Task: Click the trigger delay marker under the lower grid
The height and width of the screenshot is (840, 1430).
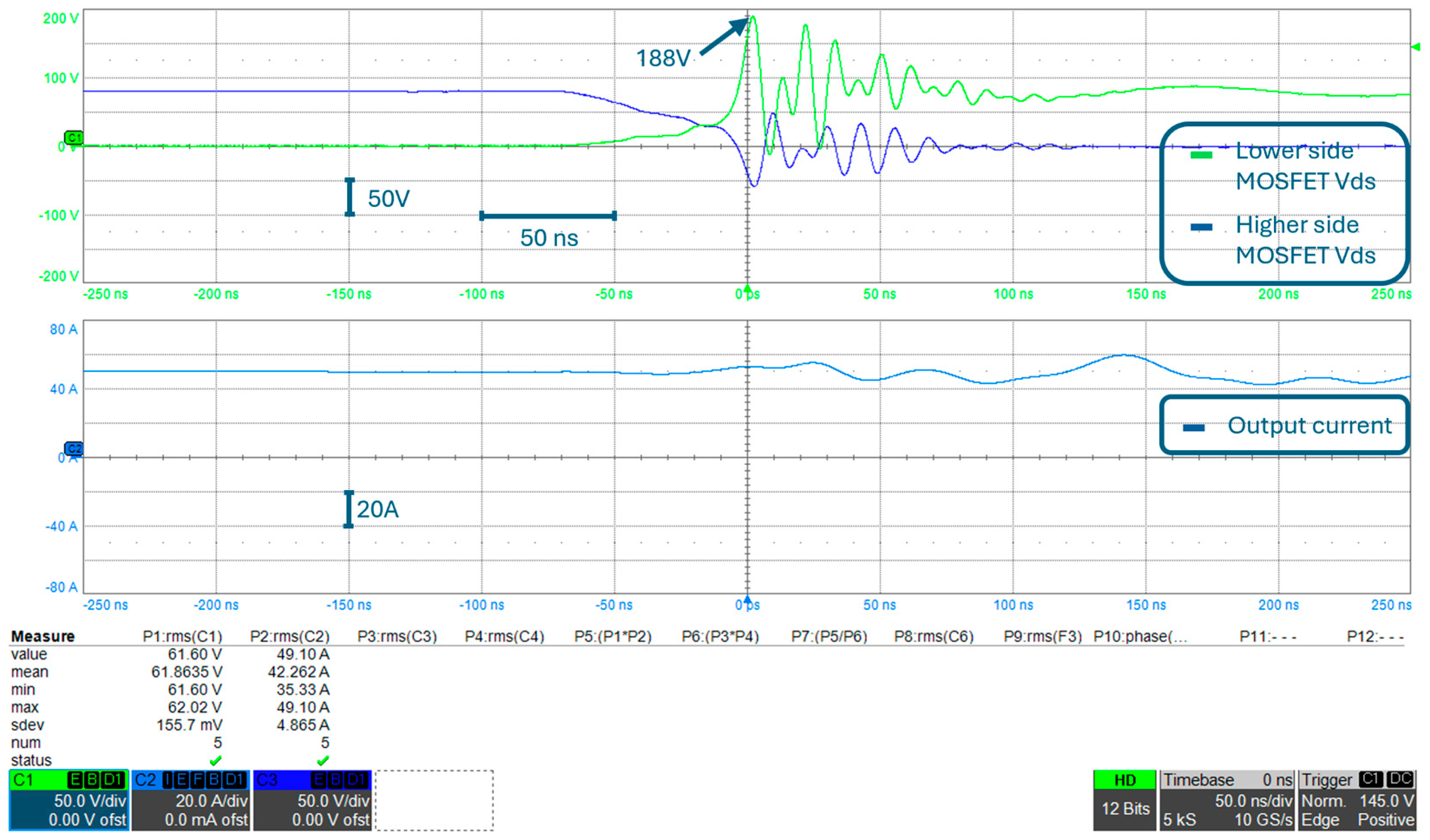Action: pyautogui.click(x=747, y=599)
